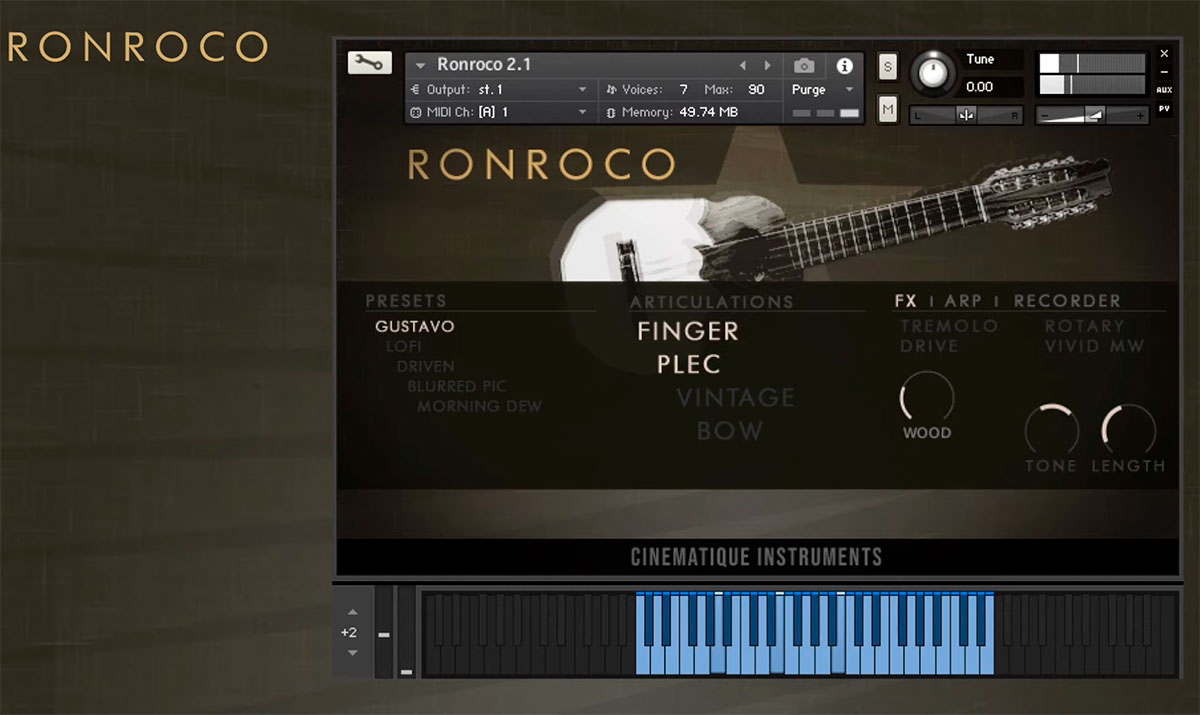Screen dimensions: 1200x715
Task: Minimize the instrument with the minus button
Action: (x=1164, y=72)
